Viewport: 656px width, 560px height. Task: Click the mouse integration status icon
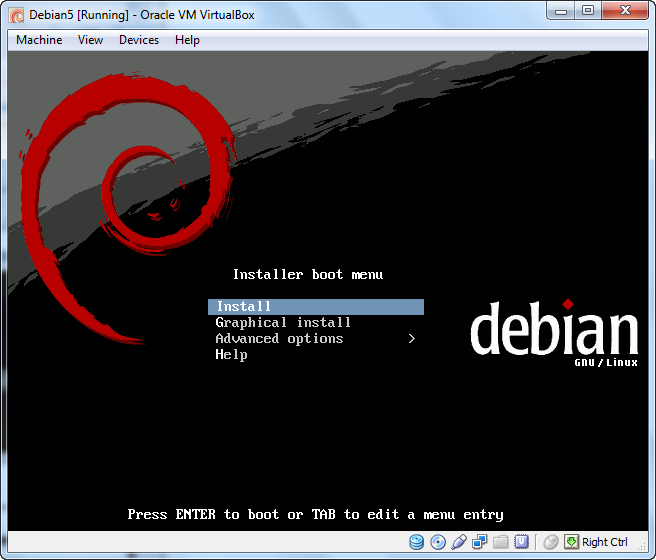pyautogui.click(x=551, y=542)
